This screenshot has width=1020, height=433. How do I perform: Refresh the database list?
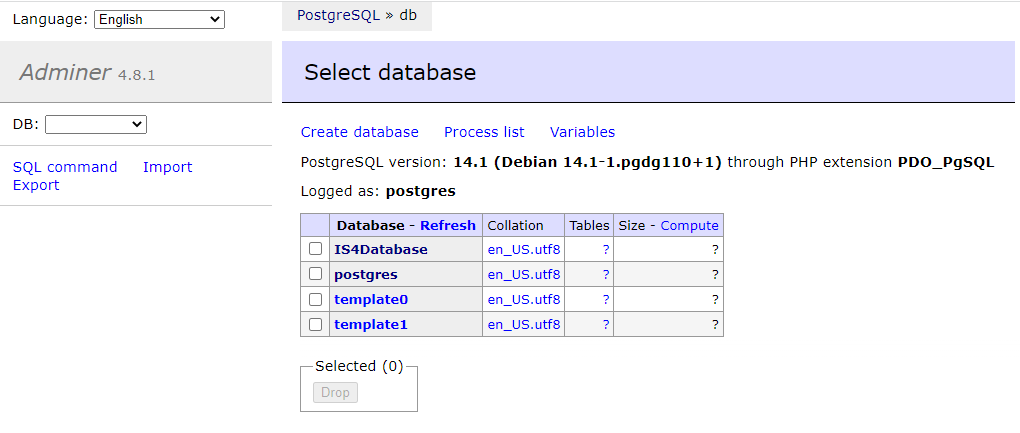[448, 226]
